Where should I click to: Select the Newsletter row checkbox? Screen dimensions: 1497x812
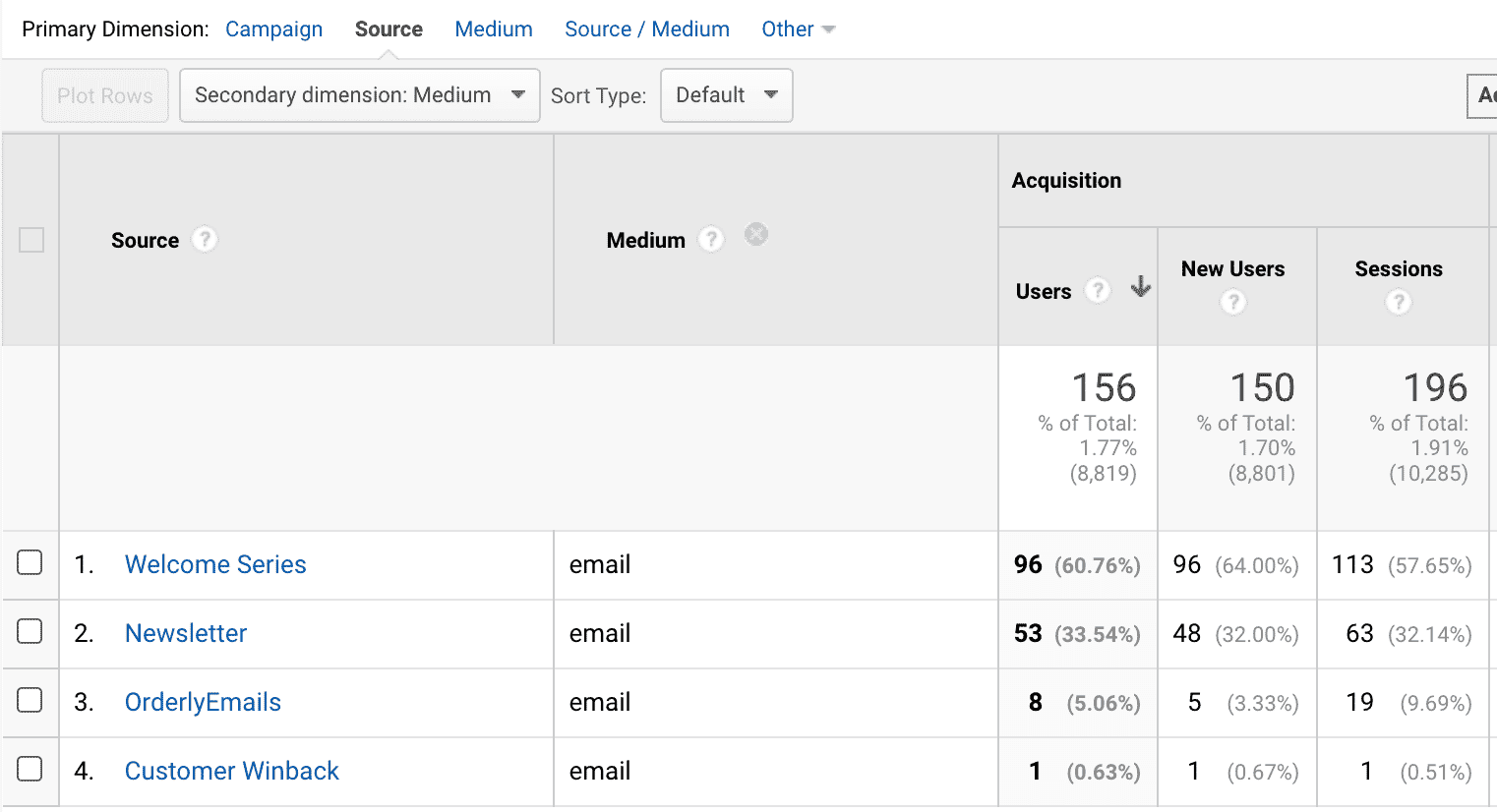30,631
